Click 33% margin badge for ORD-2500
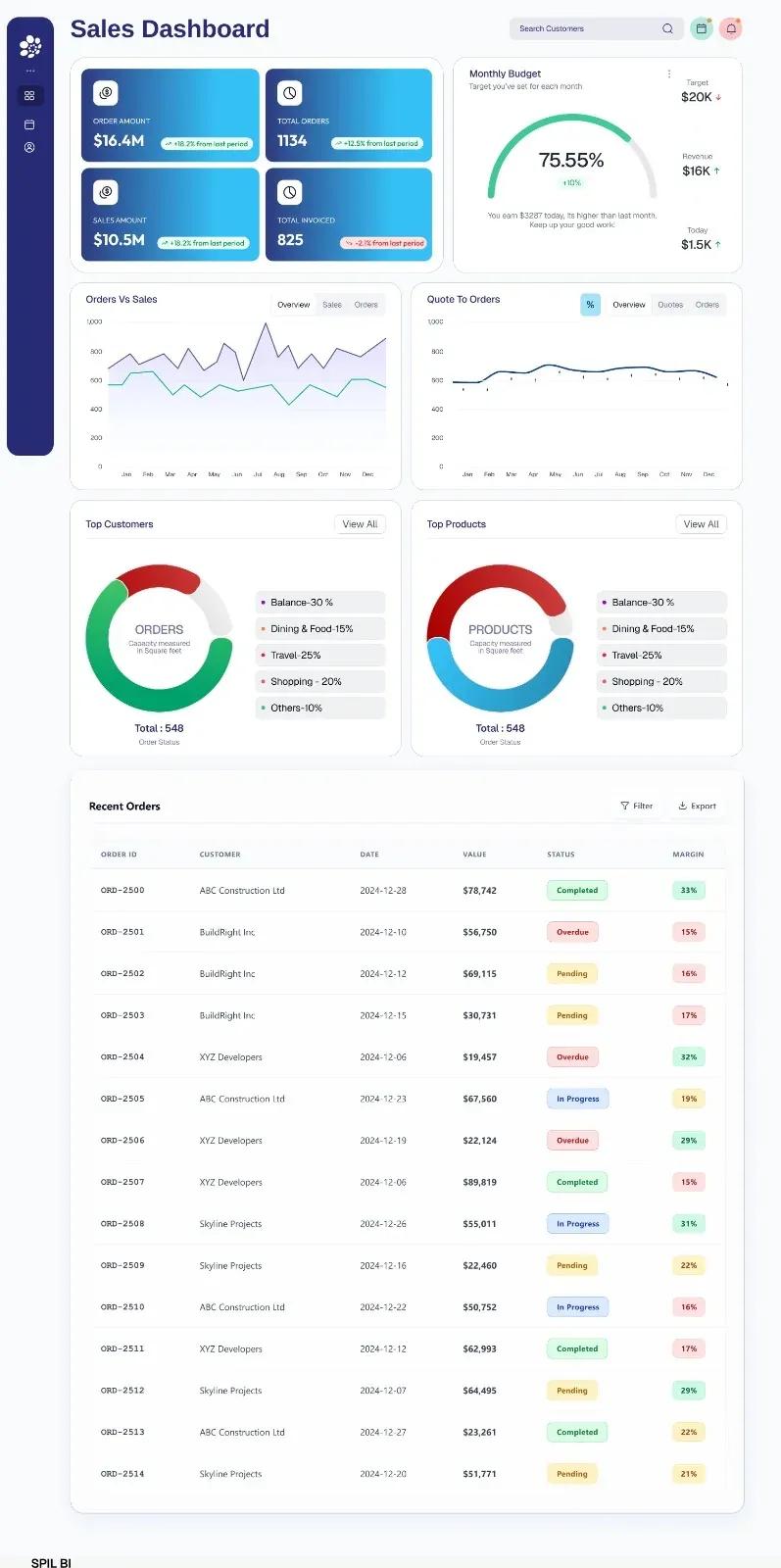The image size is (781, 1568). tap(689, 890)
